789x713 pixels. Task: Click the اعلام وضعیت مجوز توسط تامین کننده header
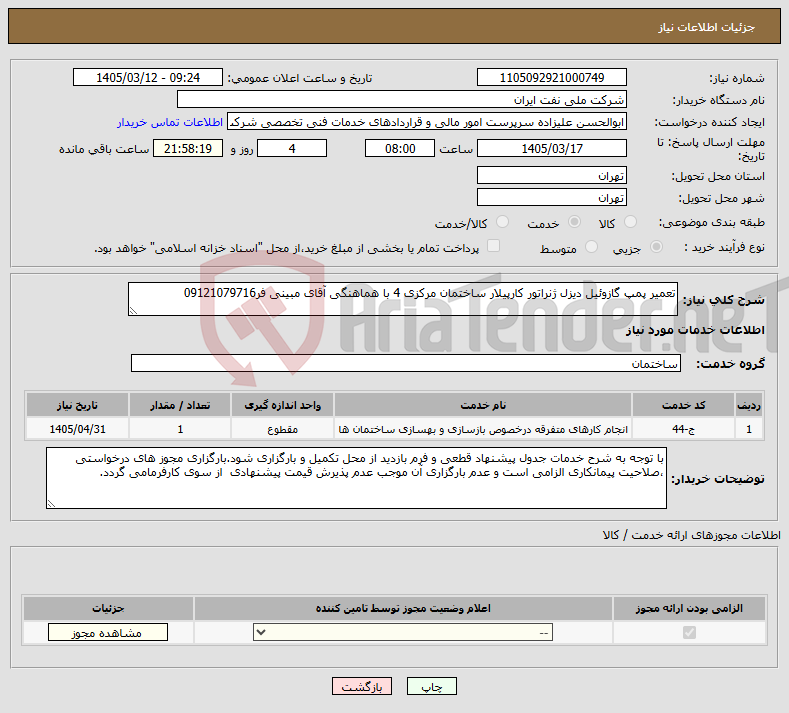403,608
